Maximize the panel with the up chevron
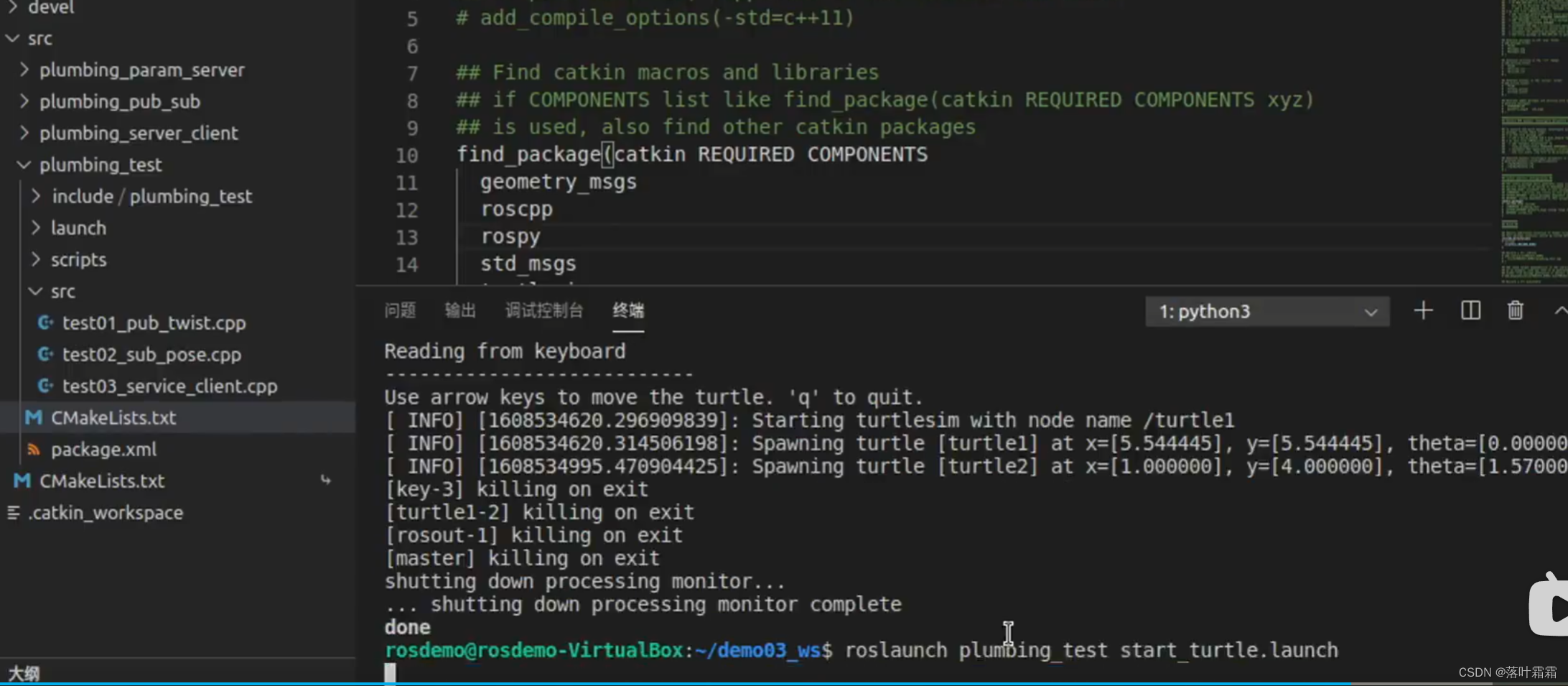This screenshot has height=686, width=1568. [x=1560, y=310]
